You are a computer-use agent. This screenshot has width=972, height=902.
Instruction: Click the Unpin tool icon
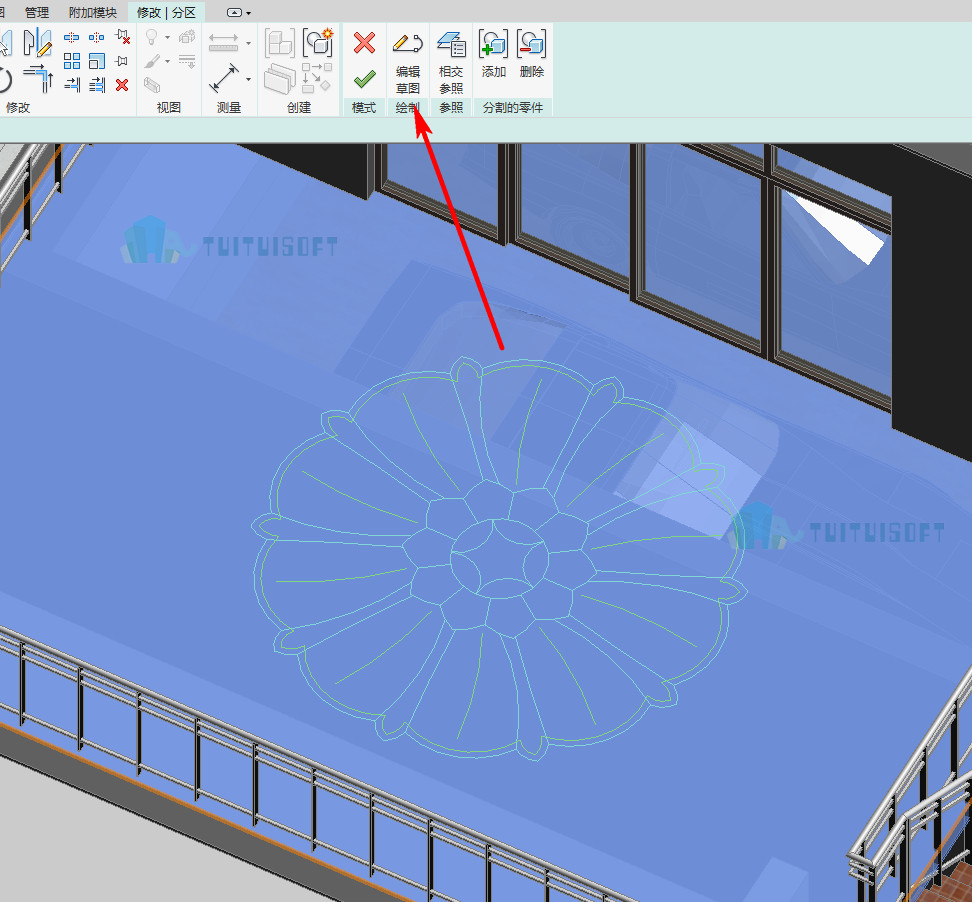pyautogui.click(x=122, y=37)
